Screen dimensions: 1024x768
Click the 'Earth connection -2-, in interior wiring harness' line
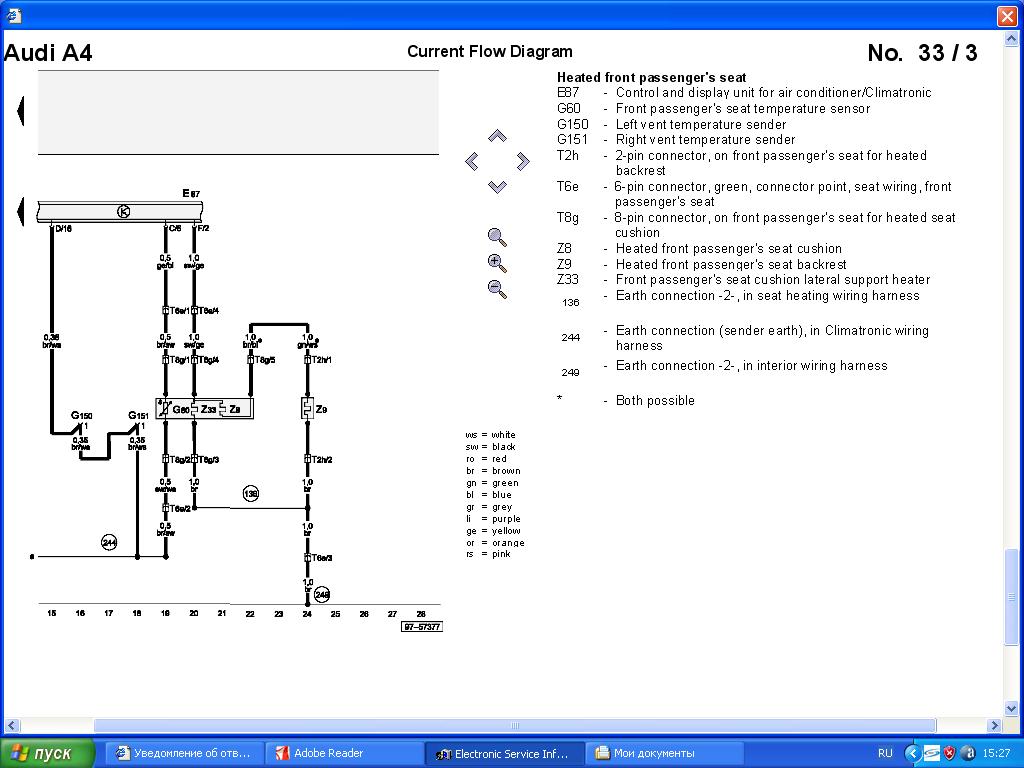tap(752, 366)
